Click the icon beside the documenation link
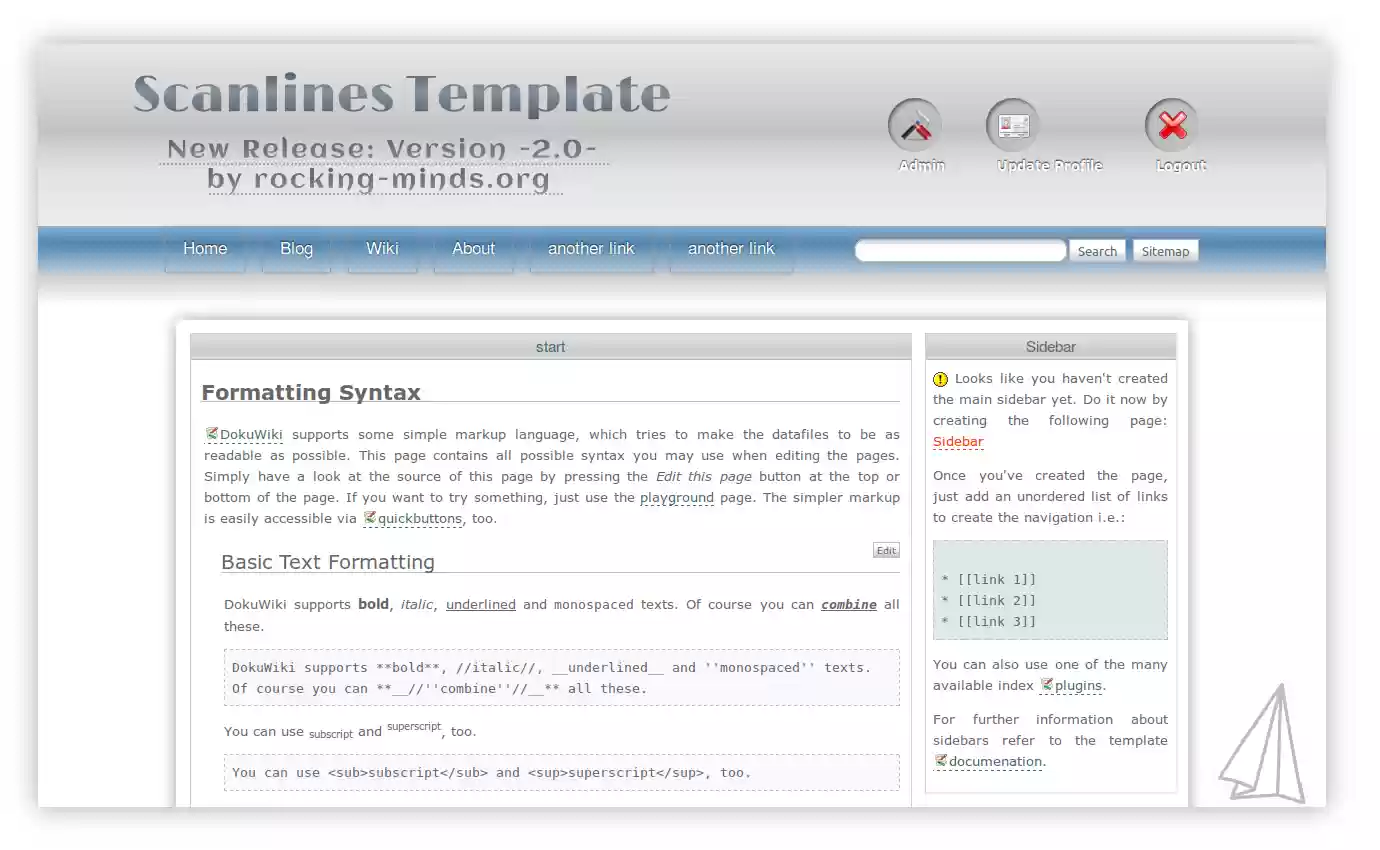Viewport: 1380px width, 850px height. click(x=940, y=761)
